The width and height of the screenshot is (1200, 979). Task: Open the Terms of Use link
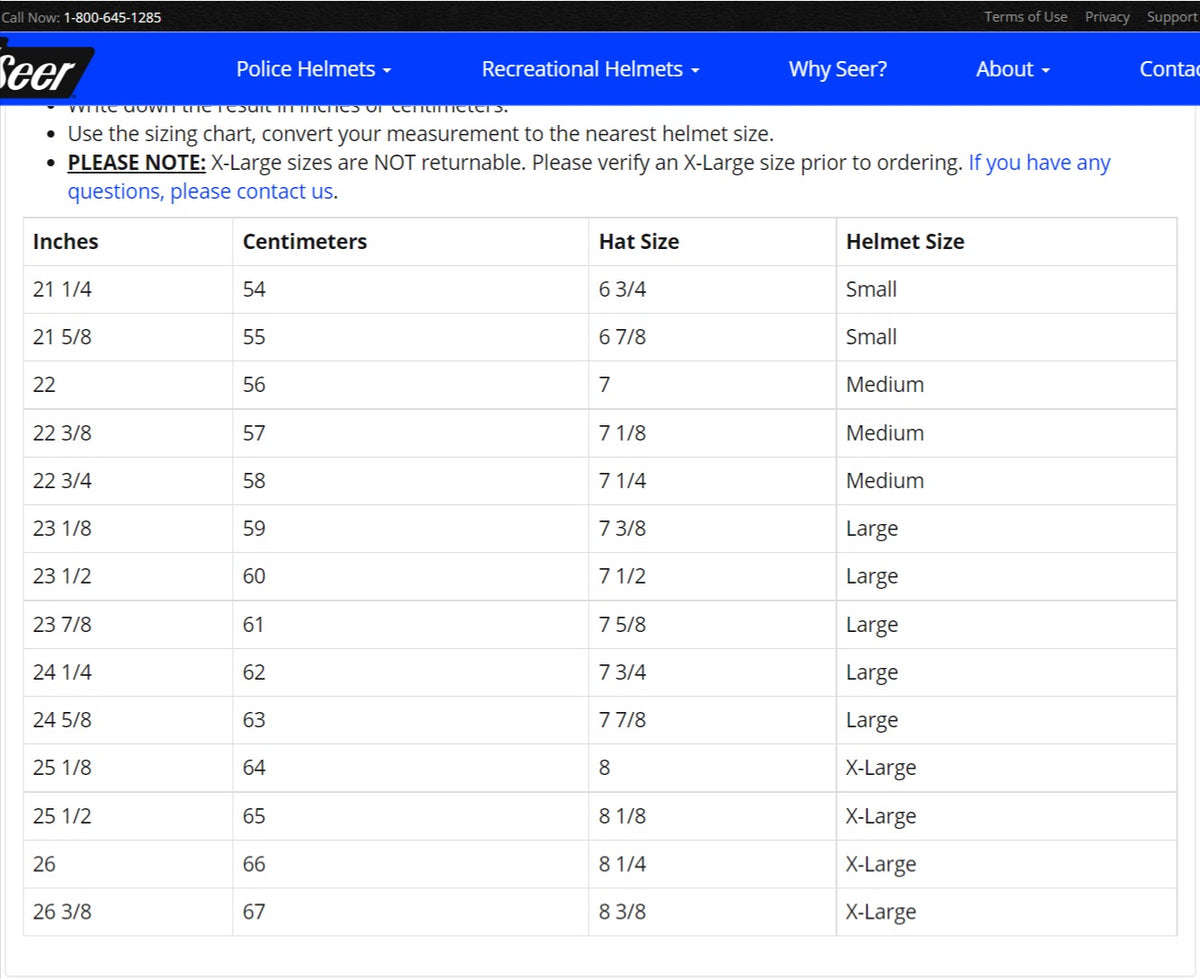pyautogui.click(x=1025, y=17)
